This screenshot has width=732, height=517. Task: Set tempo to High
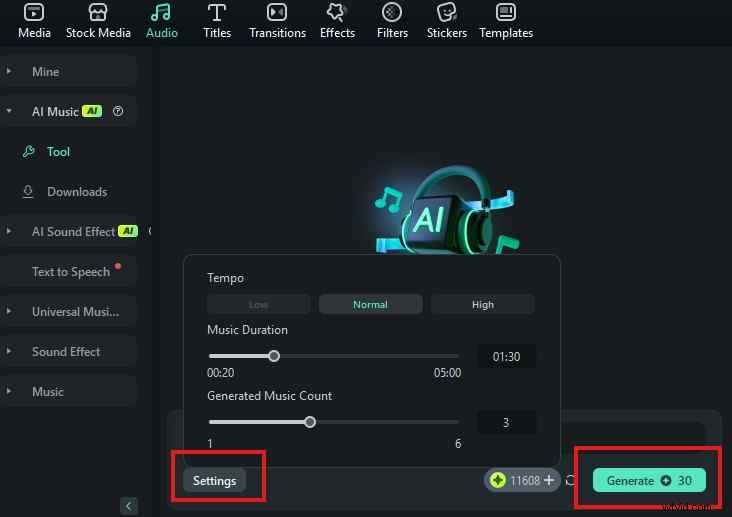click(482, 304)
